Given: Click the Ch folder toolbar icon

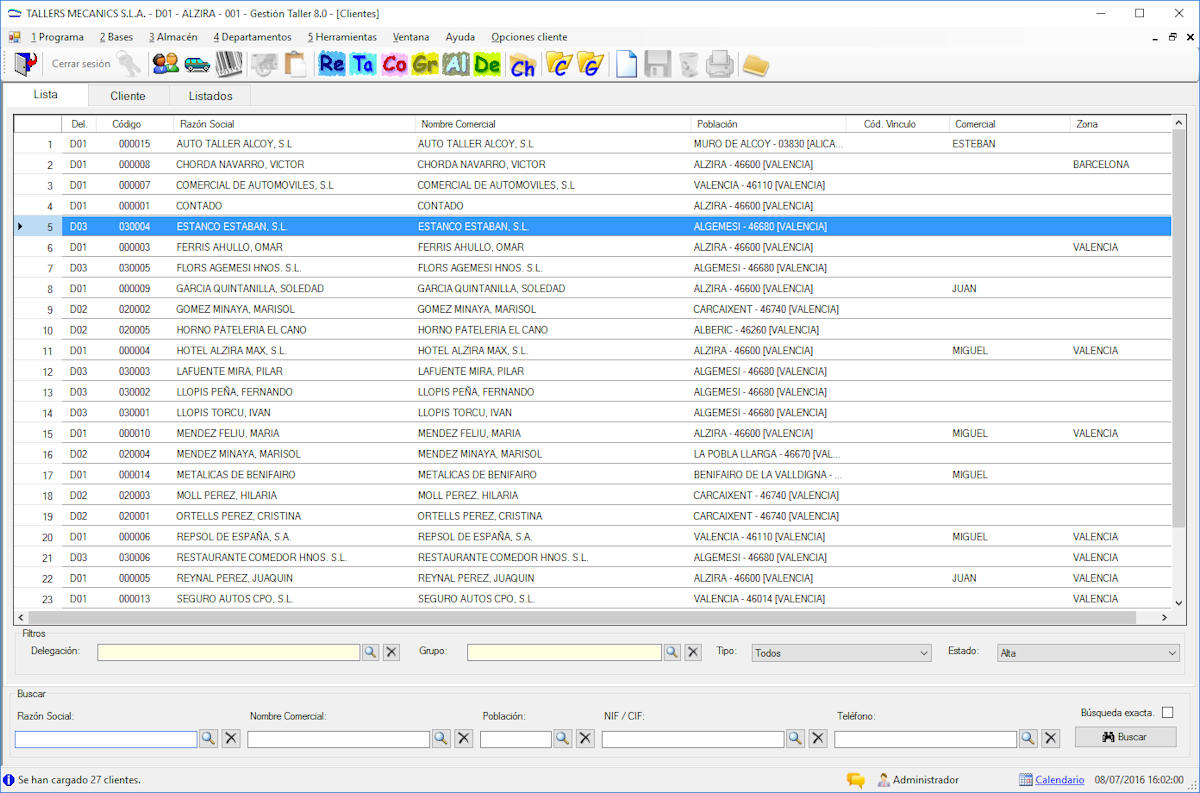Looking at the screenshot, I should tap(522, 65).
